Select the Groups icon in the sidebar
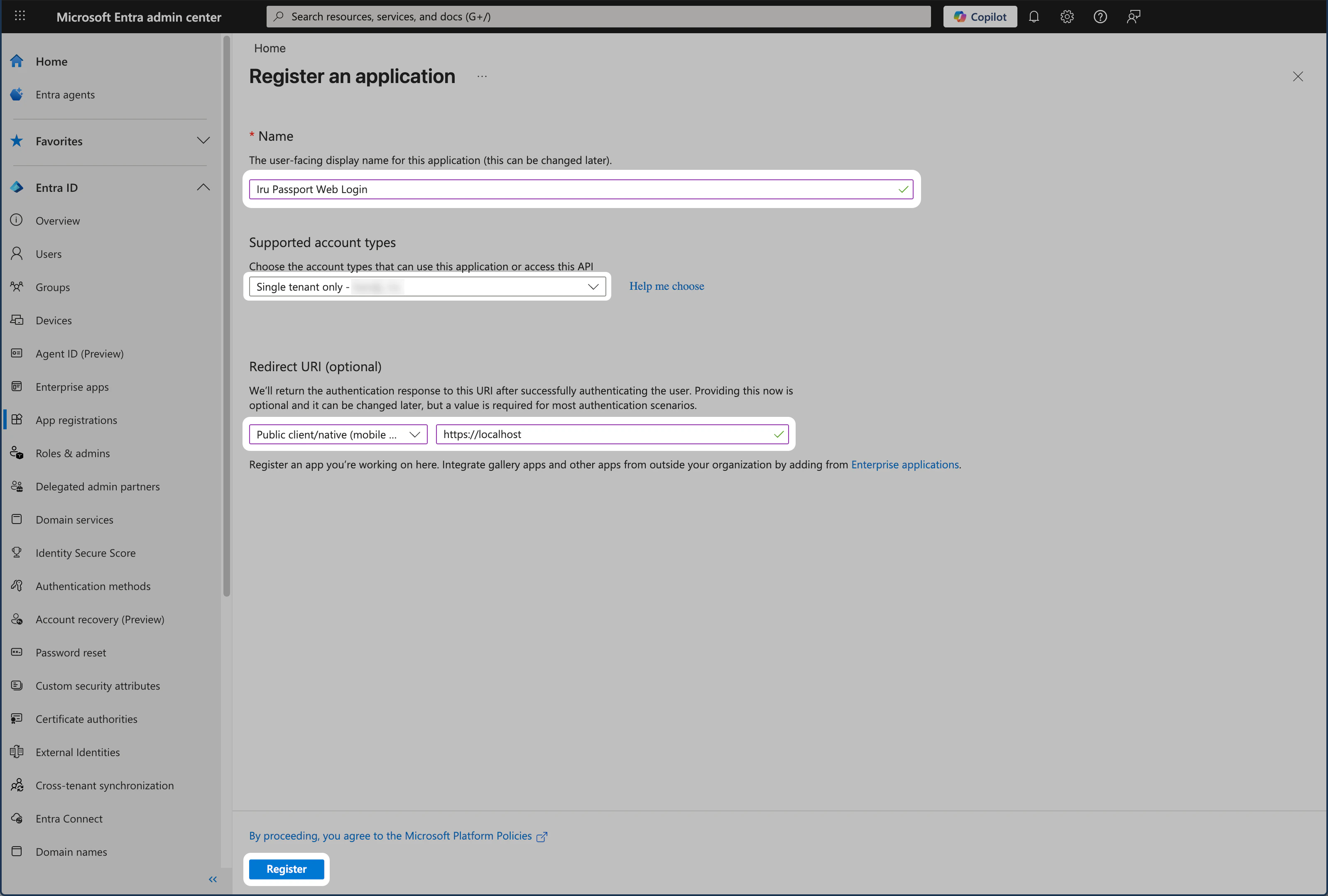1328x896 pixels. 17,287
